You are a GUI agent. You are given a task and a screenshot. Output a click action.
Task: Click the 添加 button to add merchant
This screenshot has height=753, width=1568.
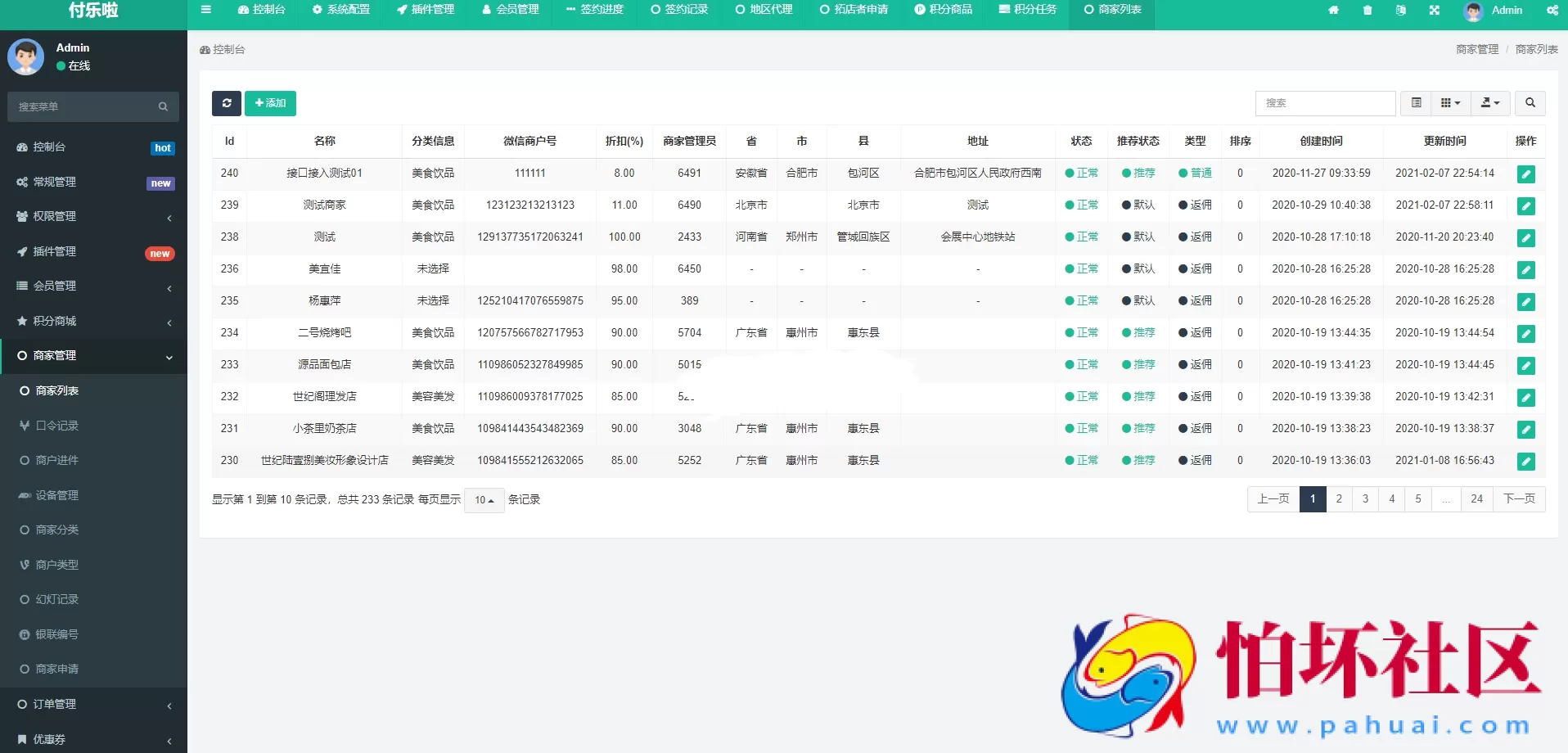pyautogui.click(x=270, y=103)
